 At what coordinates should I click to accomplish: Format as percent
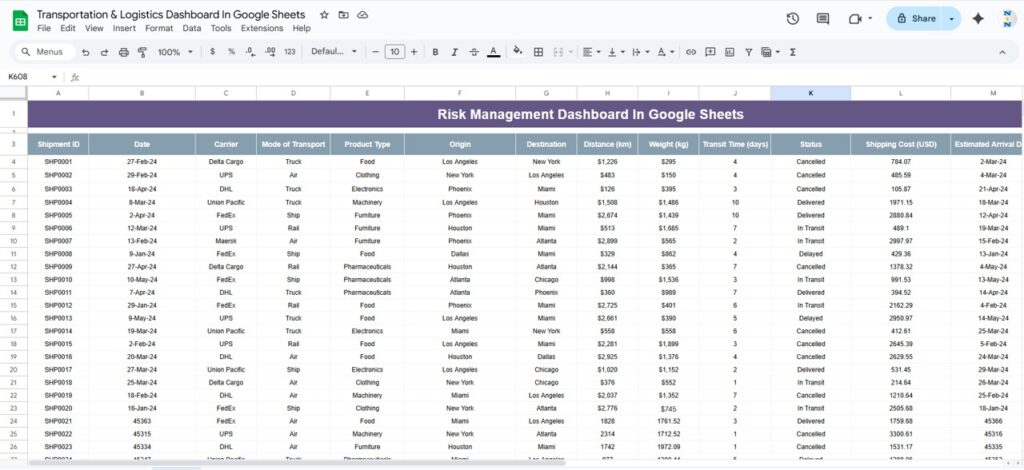point(231,52)
